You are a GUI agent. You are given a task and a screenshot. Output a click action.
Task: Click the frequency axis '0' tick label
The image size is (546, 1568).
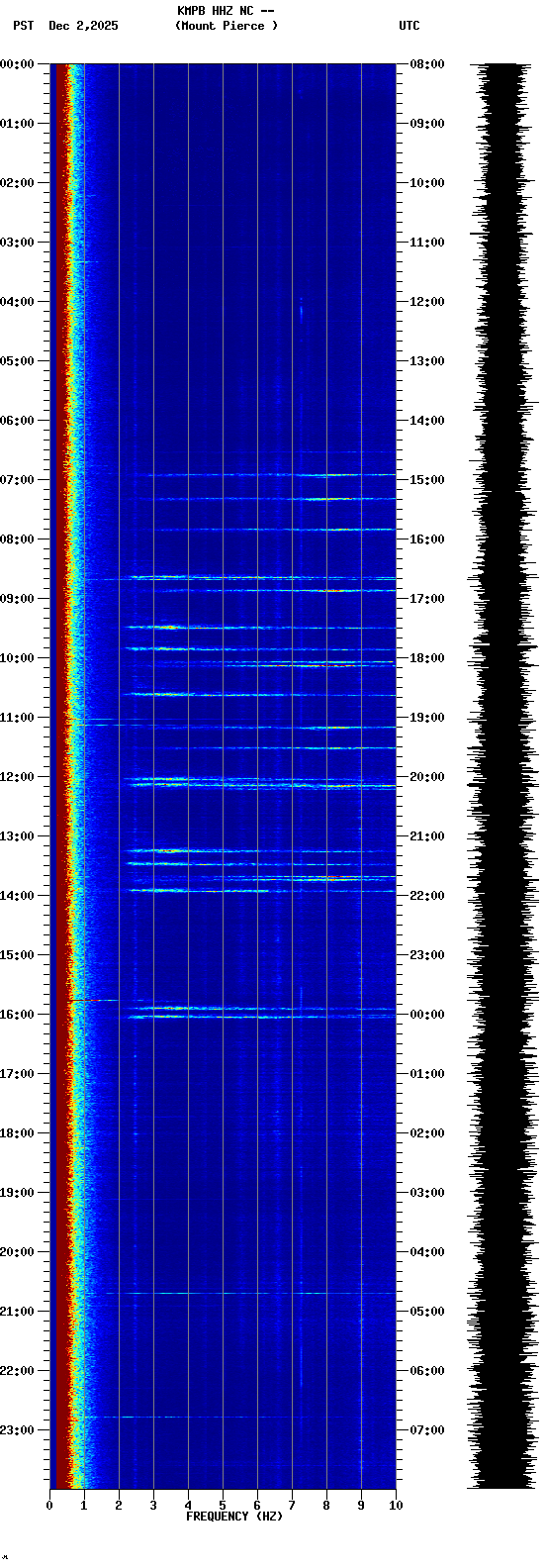pos(49,1506)
